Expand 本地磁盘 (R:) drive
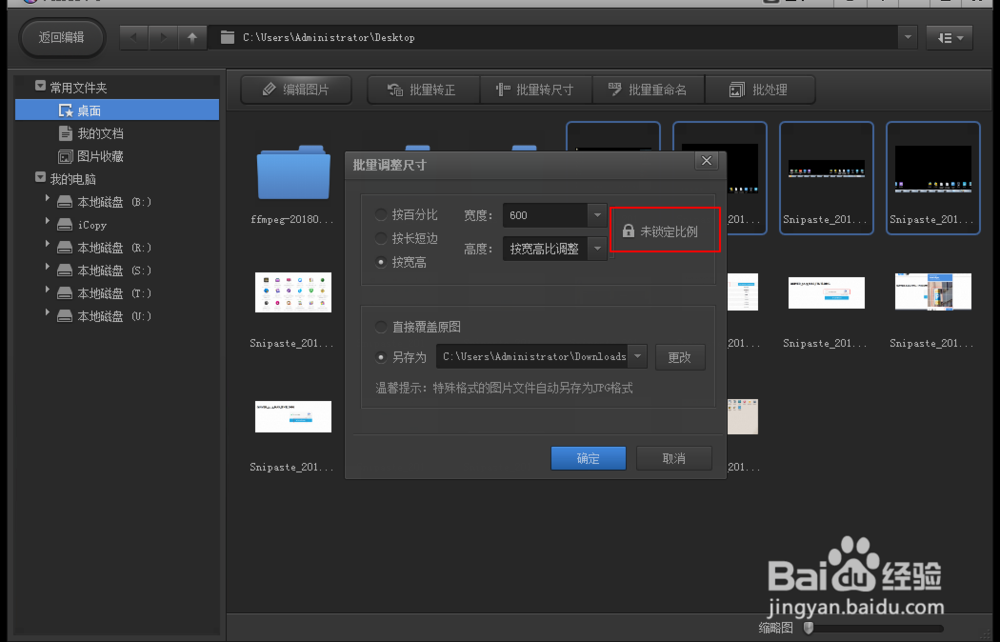The width and height of the screenshot is (1000, 642). (47, 245)
